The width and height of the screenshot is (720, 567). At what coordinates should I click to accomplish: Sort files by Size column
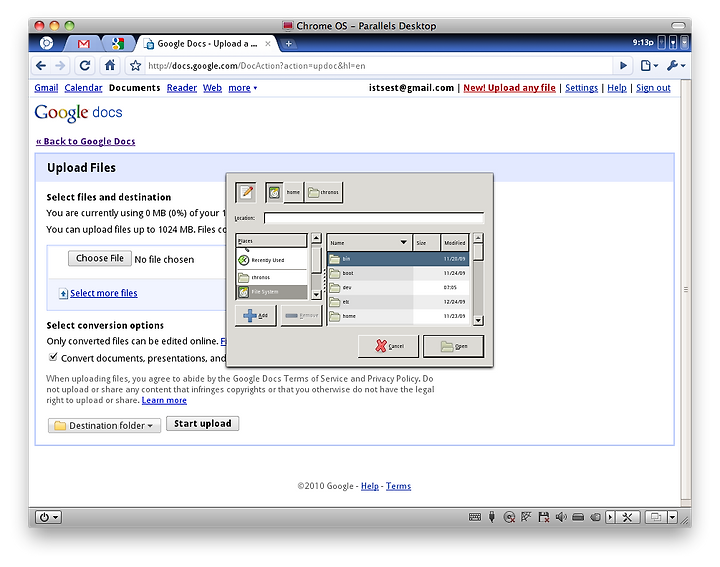426,242
